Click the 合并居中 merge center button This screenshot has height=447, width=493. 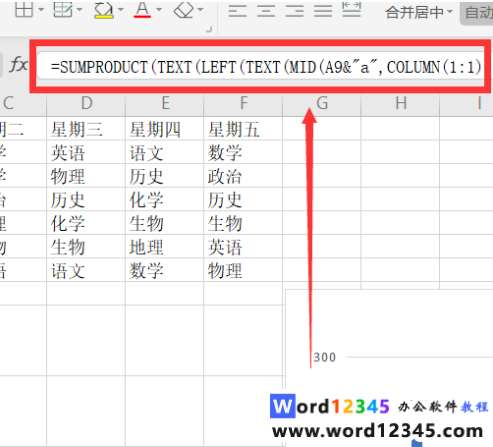(414, 13)
